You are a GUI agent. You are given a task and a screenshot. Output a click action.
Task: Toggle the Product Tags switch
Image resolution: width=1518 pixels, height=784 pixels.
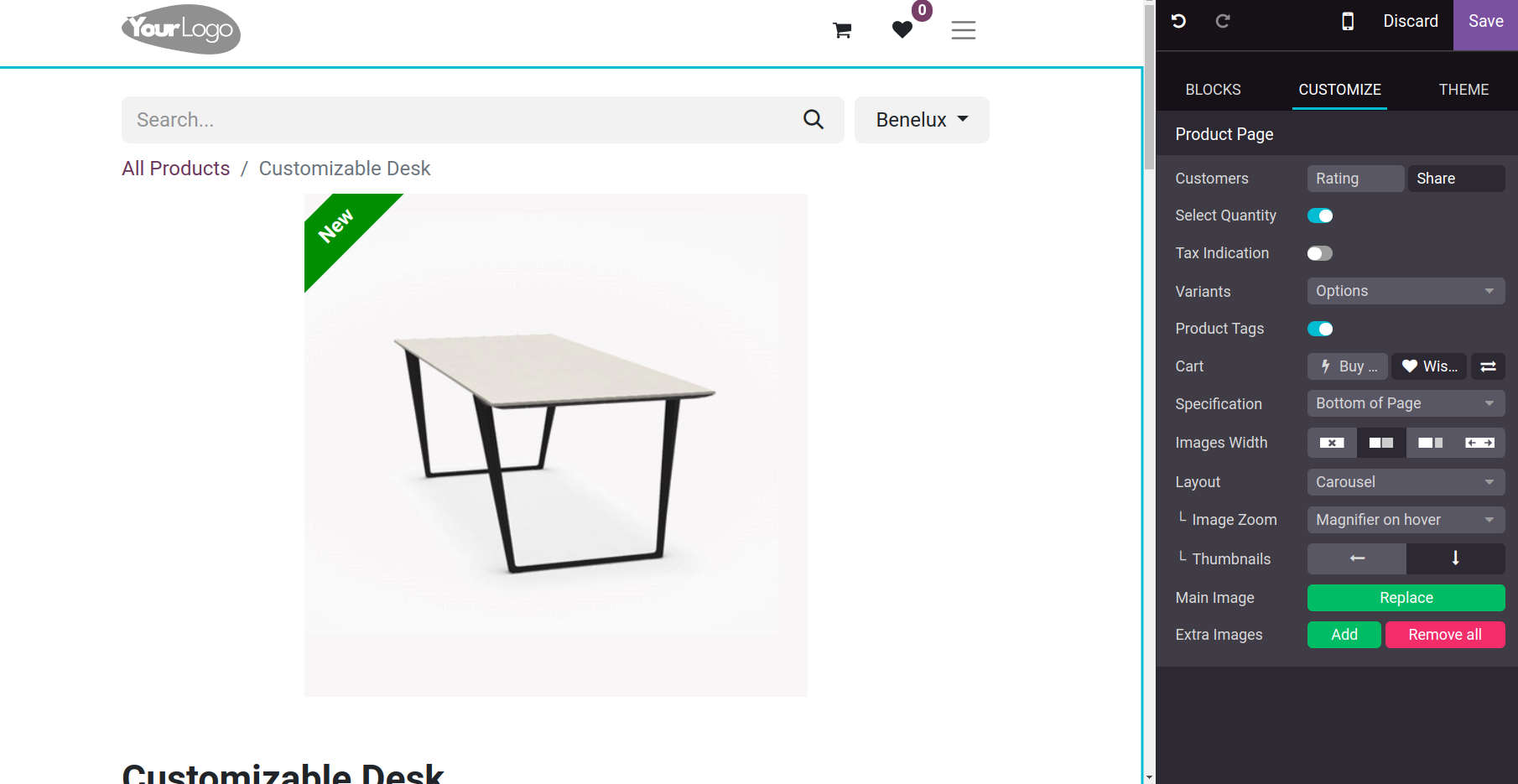point(1320,329)
